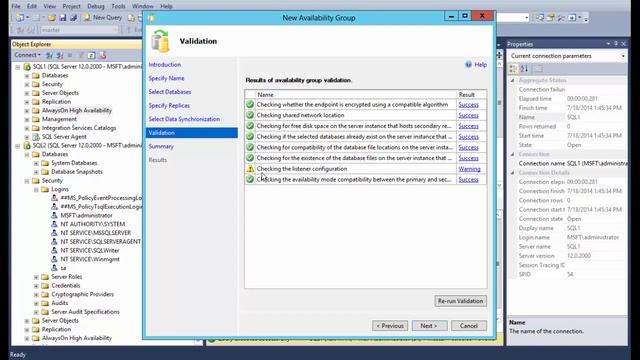Collapse the Logins folder node
Viewport: 640px width, 360px height.
click(x=36, y=189)
